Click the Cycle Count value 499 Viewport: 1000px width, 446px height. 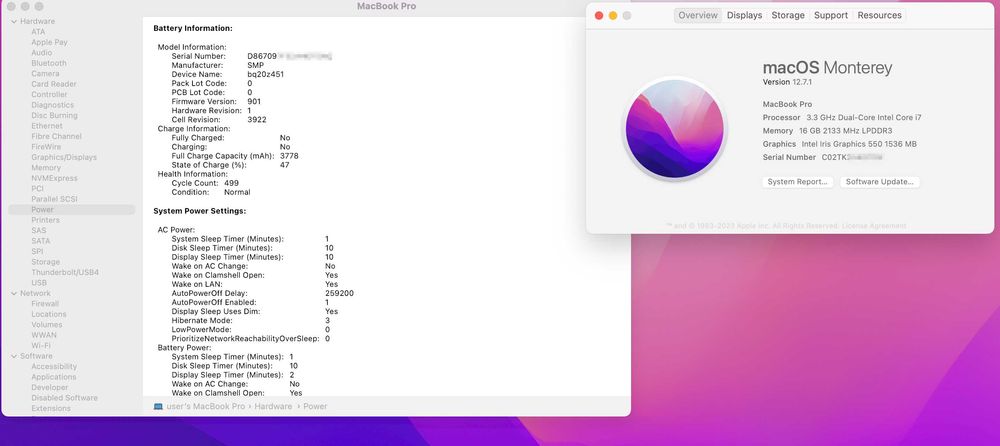pyautogui.click(x=232, y=183)
